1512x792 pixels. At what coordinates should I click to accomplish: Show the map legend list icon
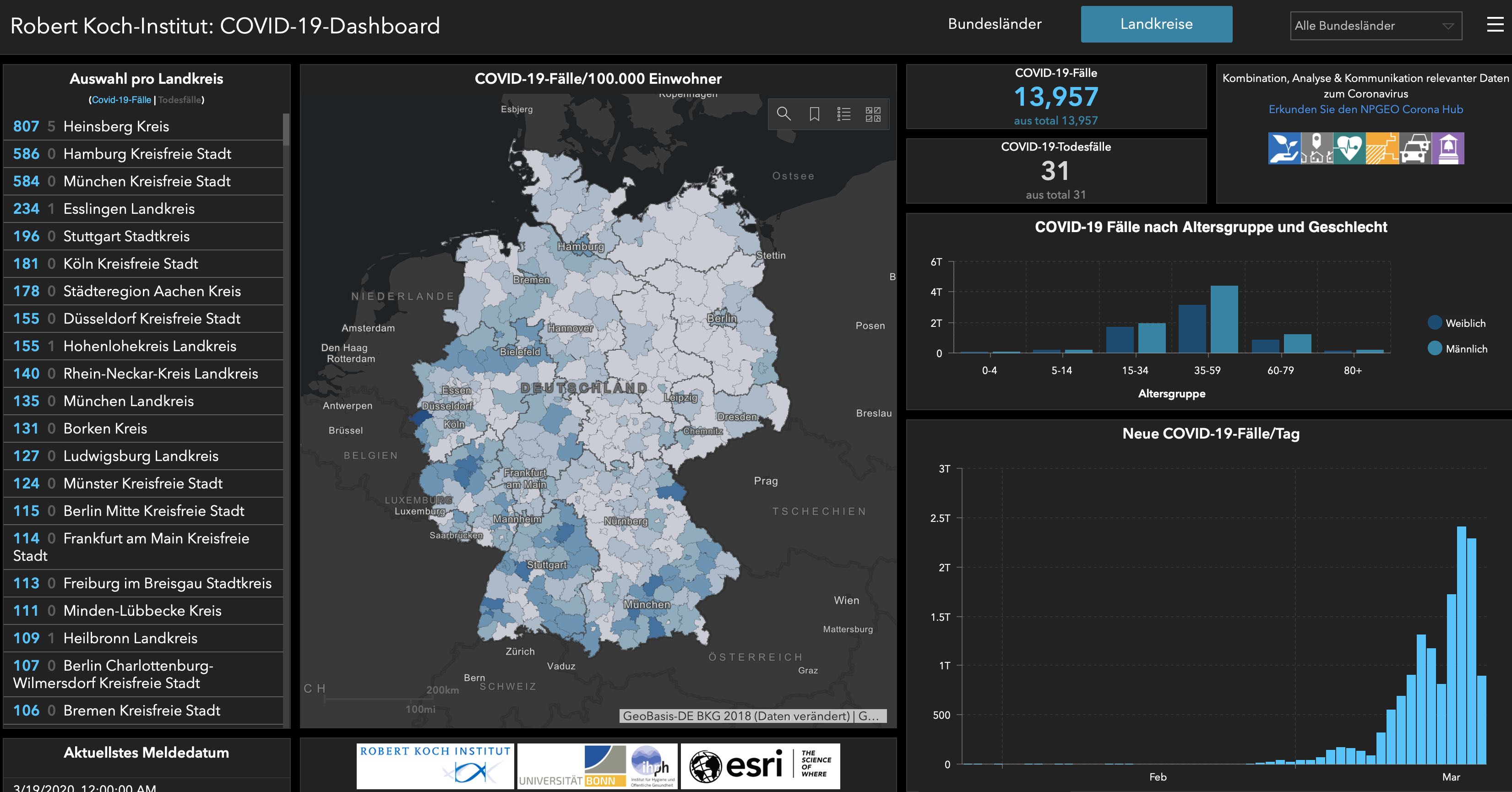[843, 114]
